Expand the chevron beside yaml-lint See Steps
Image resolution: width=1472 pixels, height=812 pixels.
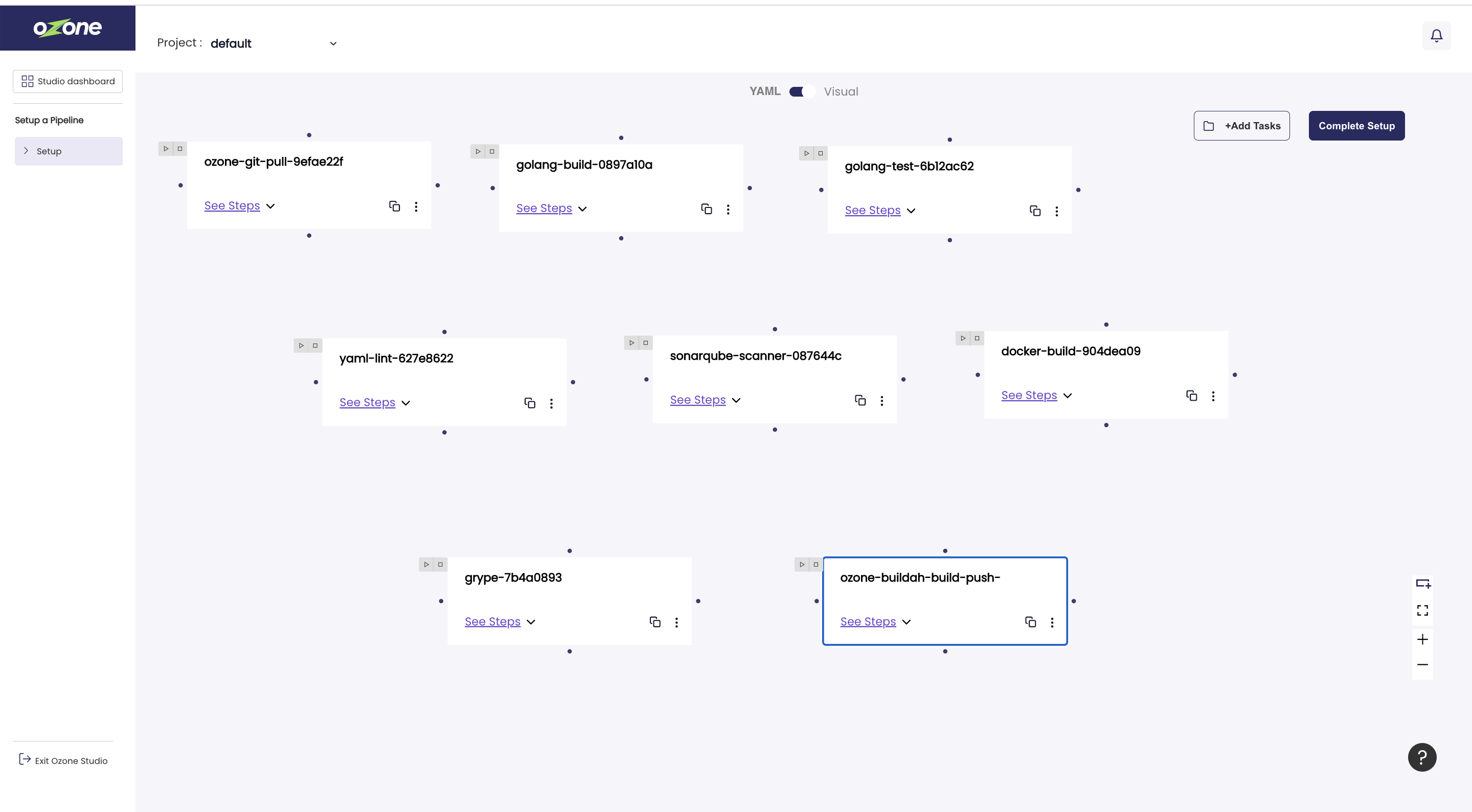pyautogui.click(x=406, y=403)
